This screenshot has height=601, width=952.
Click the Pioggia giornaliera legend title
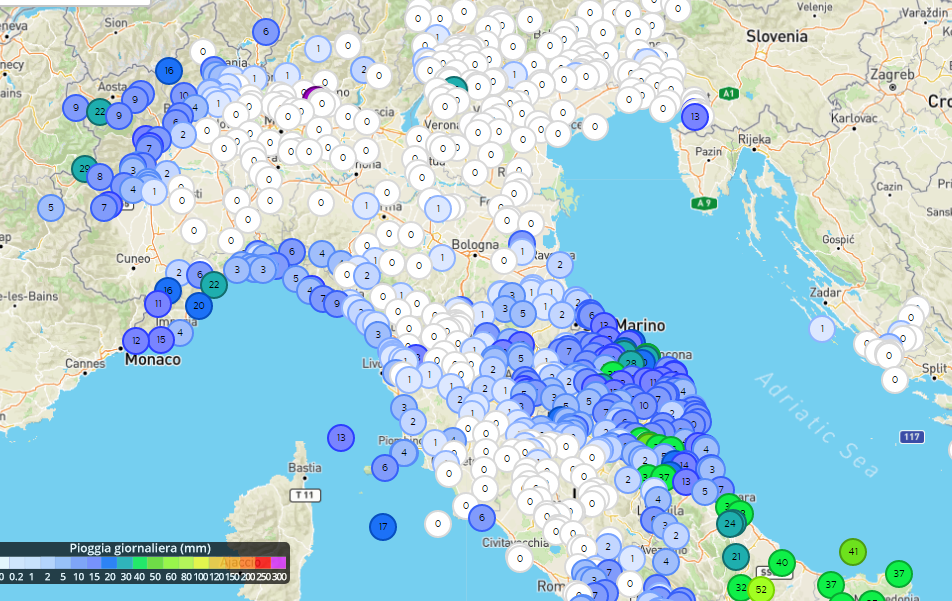click(140, 549)
